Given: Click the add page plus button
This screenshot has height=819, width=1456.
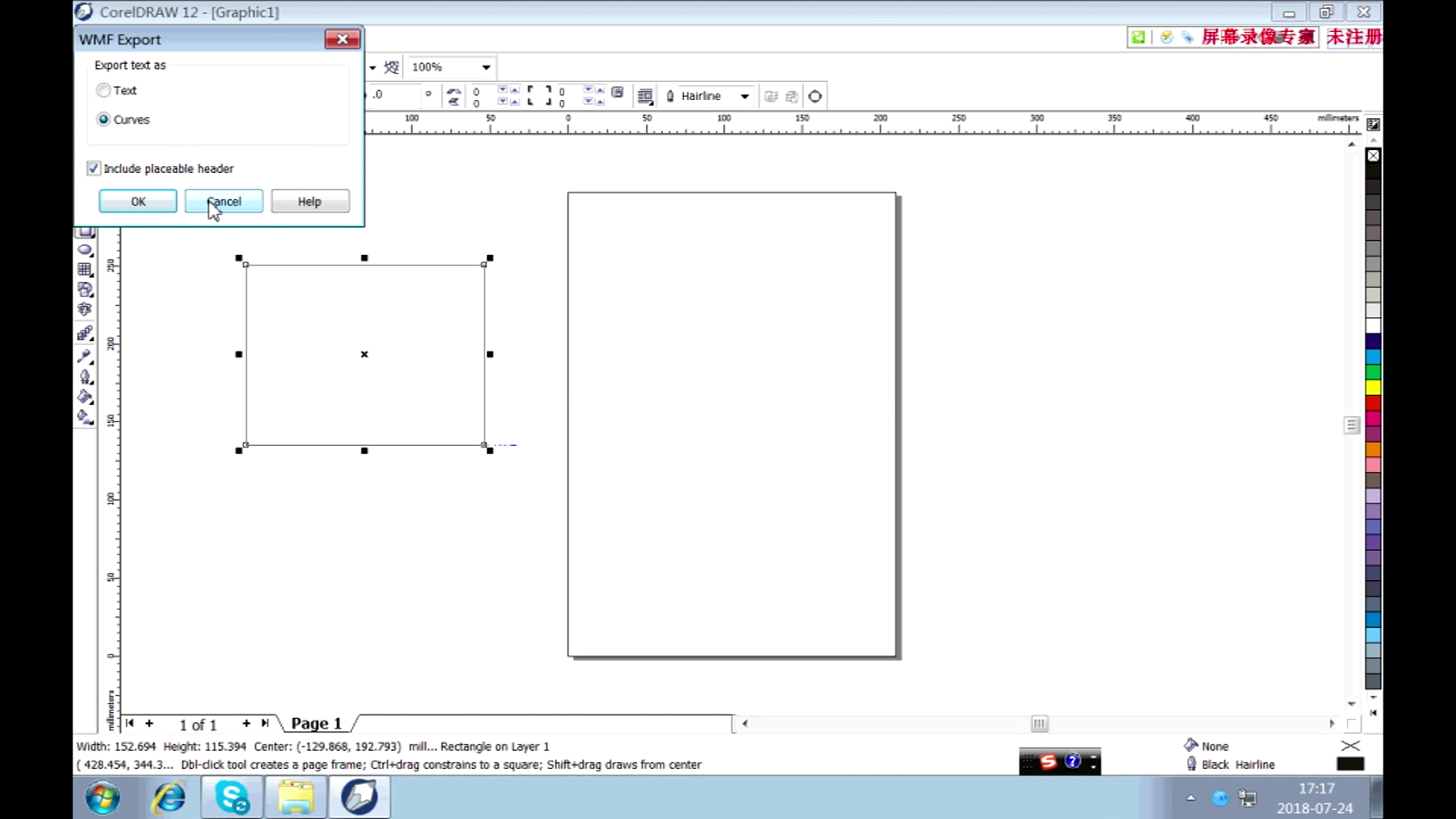Looking at the screenshot, I should (x=149, y=723).
